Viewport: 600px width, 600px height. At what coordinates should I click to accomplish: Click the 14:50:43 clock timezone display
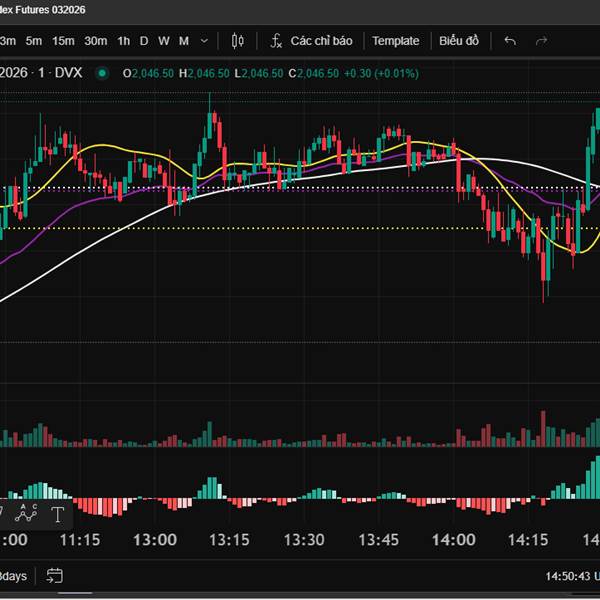click(570, 577)
